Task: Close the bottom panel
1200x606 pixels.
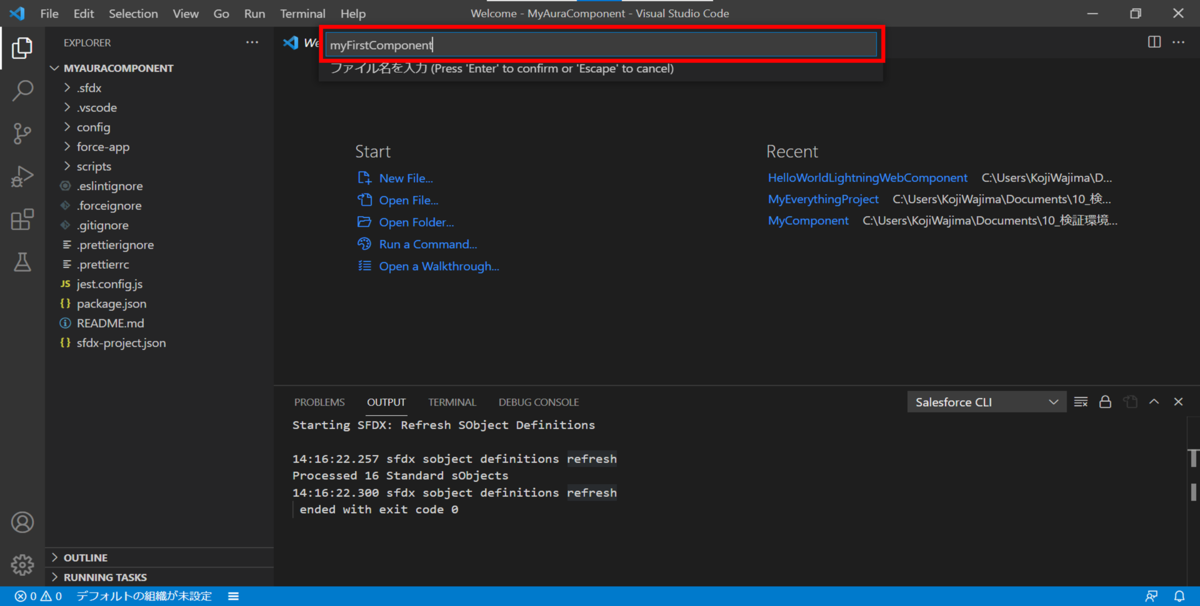Action: pos(1178,402)
